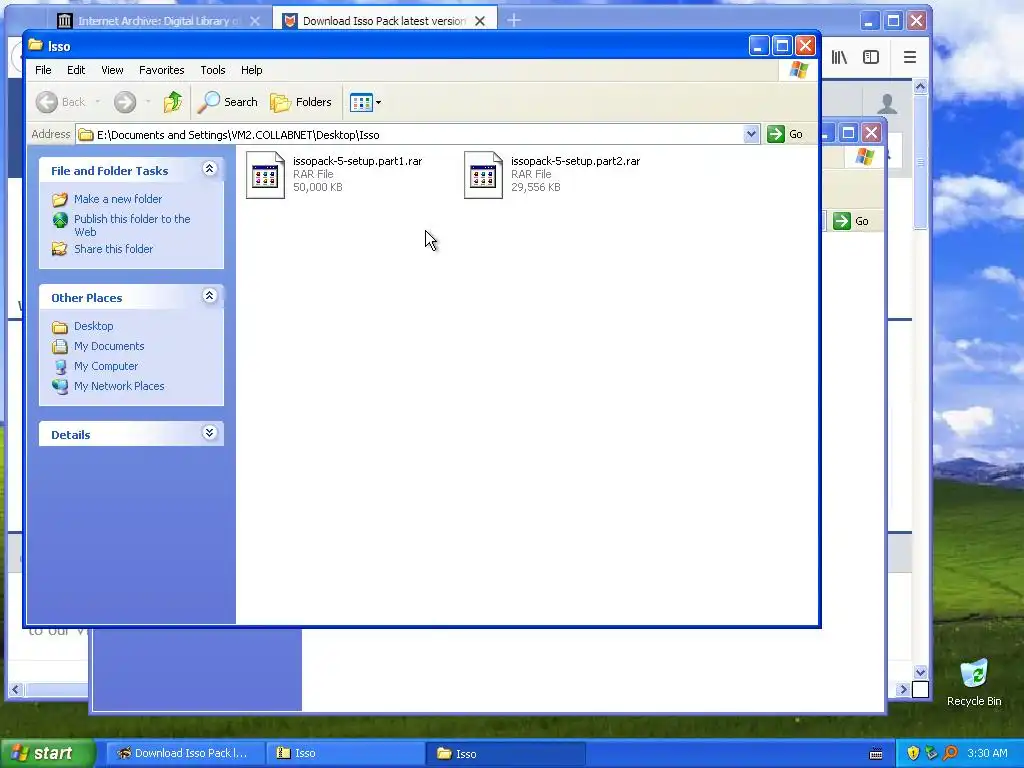Expand the Address bar dropdown
Image resolution: width=1024 pixels, height=768 pixels.
coord(751,135)
